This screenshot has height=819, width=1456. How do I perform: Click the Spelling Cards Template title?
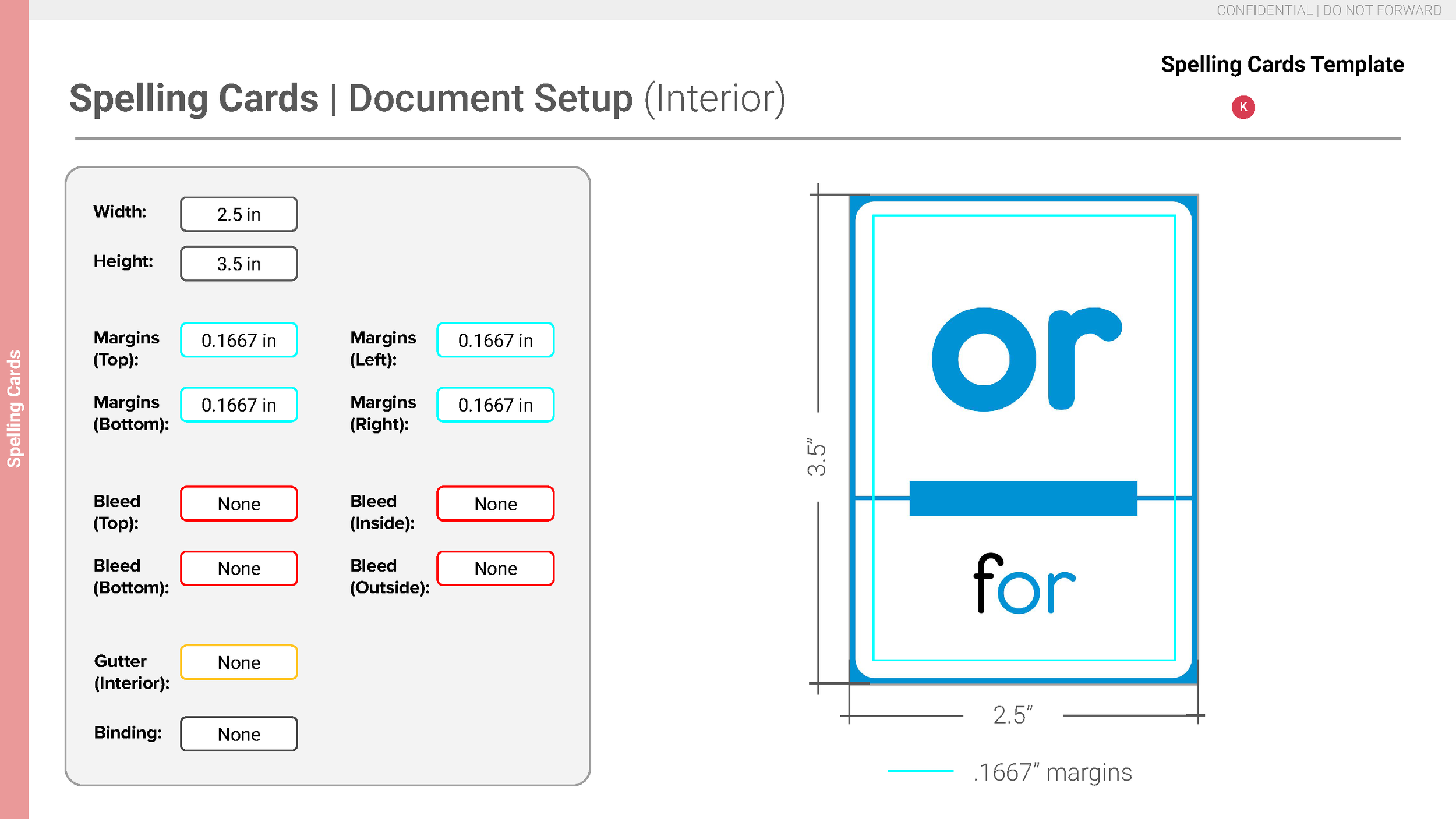(1282, 65)
